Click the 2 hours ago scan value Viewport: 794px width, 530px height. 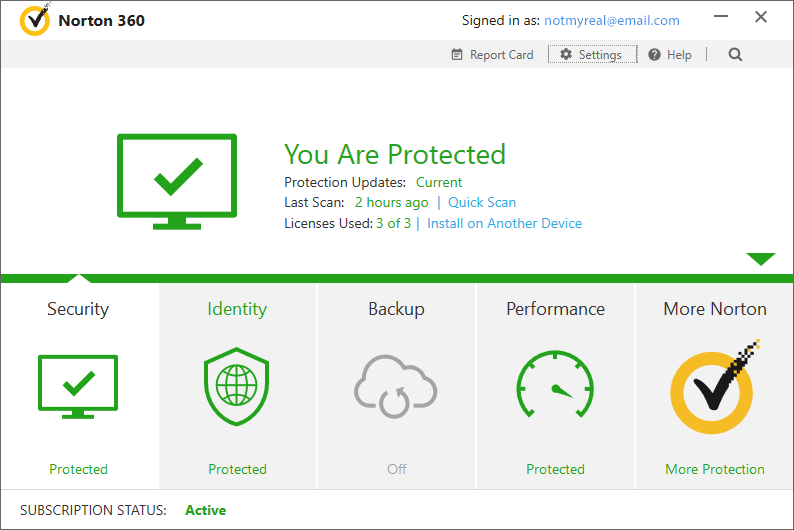coord(391,202)
